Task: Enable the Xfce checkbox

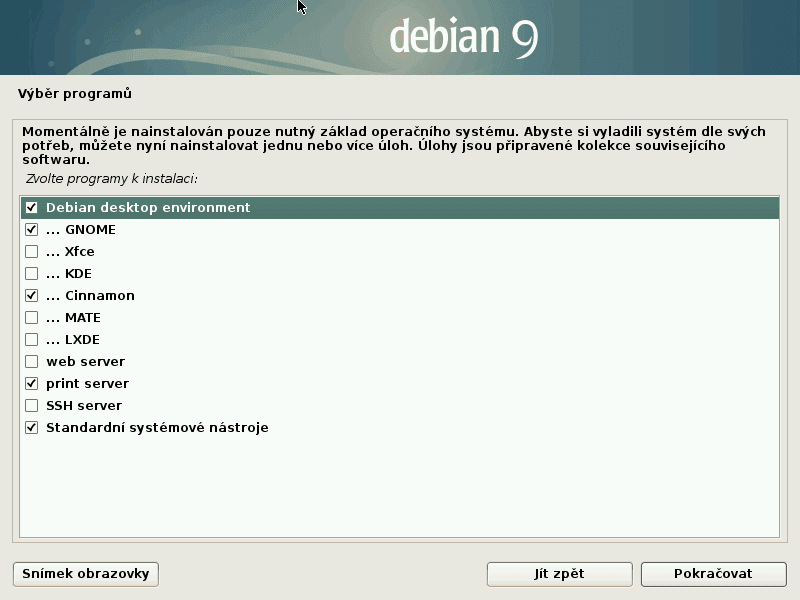Action: click(x=32, y=252)
